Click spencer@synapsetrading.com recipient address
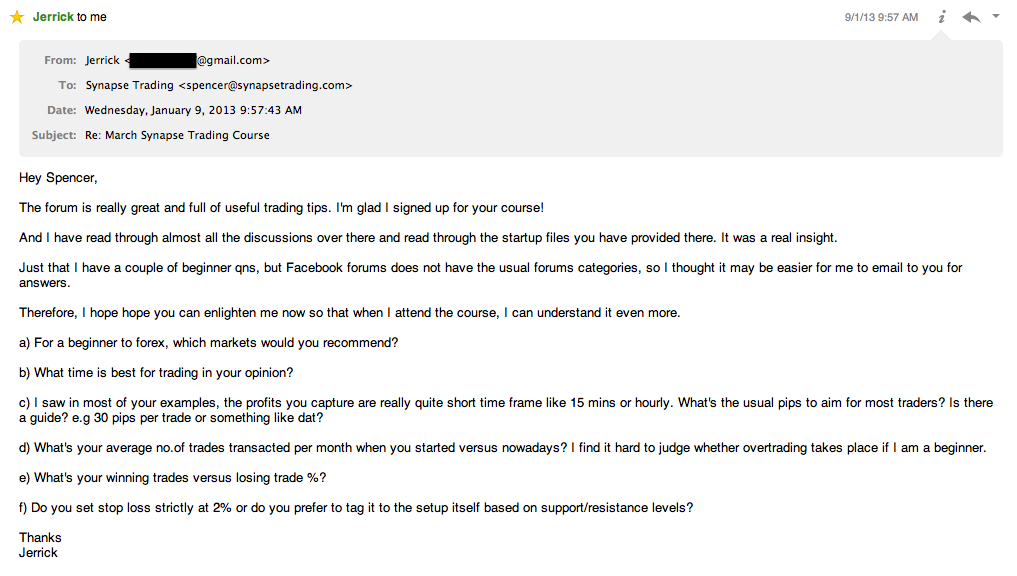 (265, 86)
